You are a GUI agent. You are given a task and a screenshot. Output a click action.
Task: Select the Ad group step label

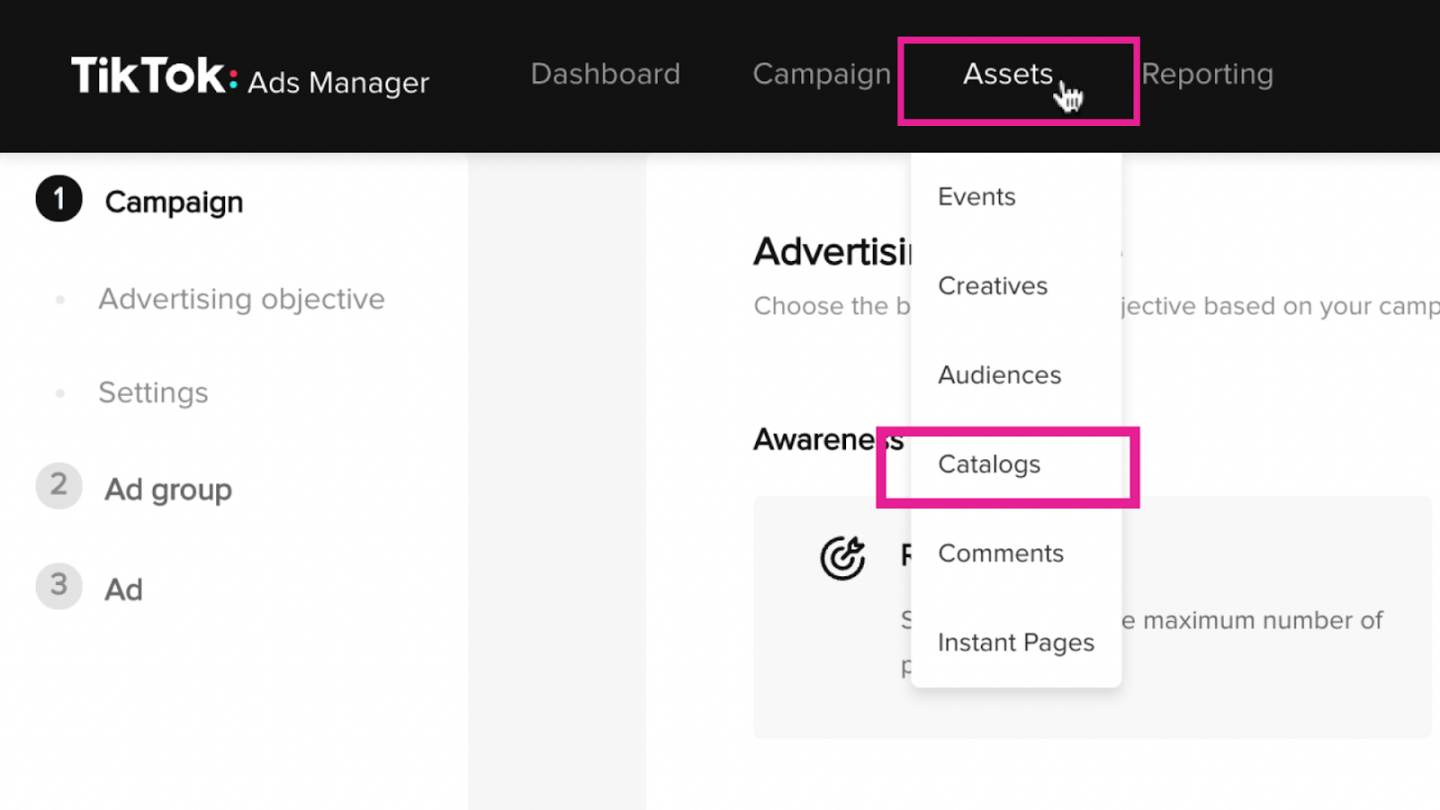(168, 490)
